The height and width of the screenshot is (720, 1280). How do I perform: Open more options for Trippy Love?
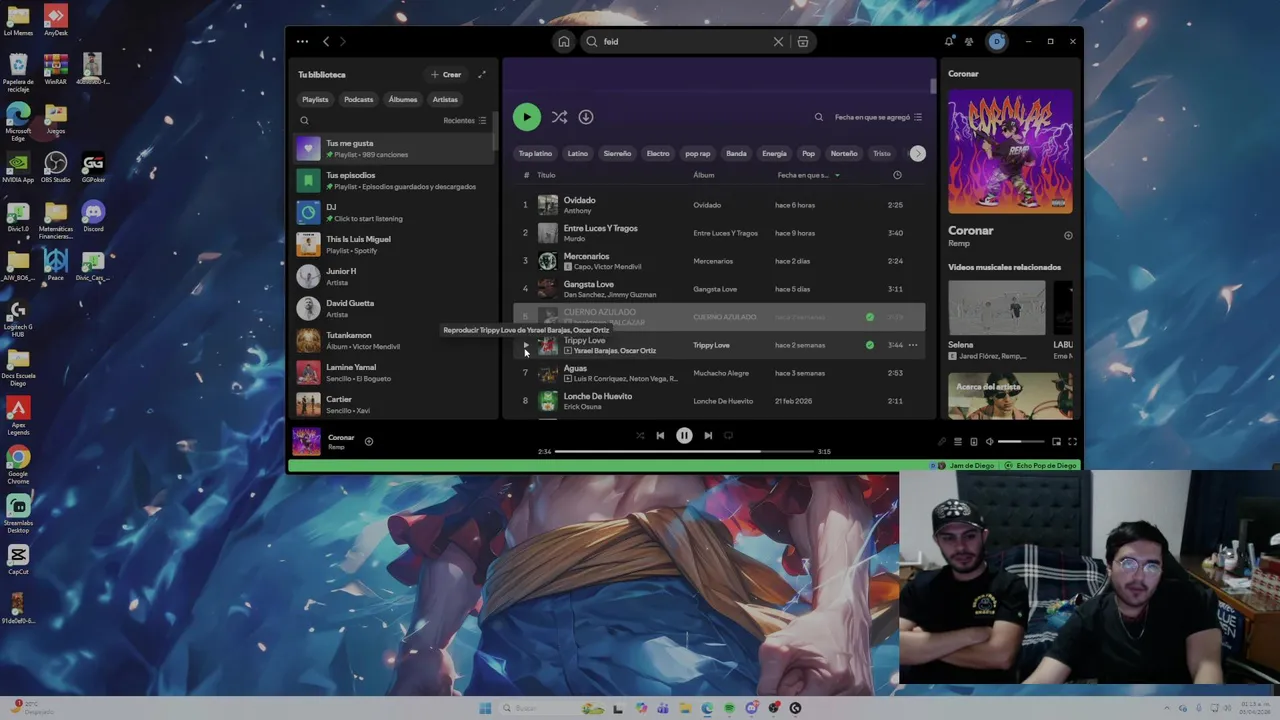[913, 345]
